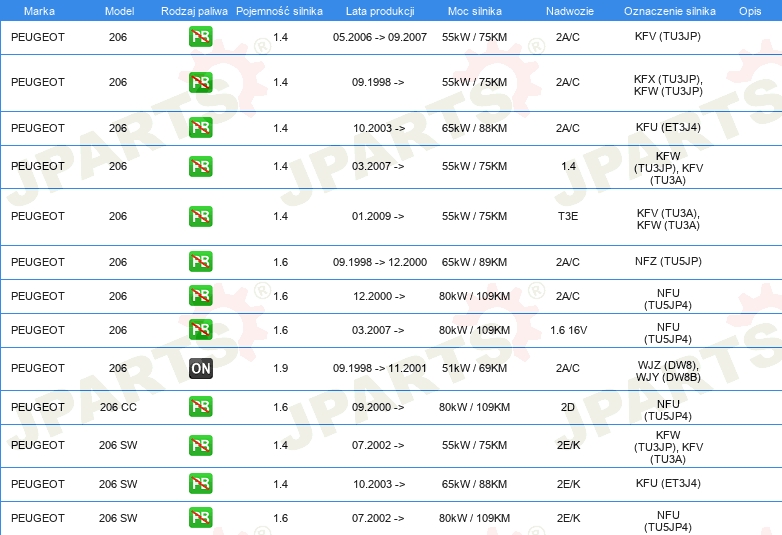Select power value 65kW / 89KM
This screenshot has width=782, height=535.
pyautogui.click(x=474, y=262)
